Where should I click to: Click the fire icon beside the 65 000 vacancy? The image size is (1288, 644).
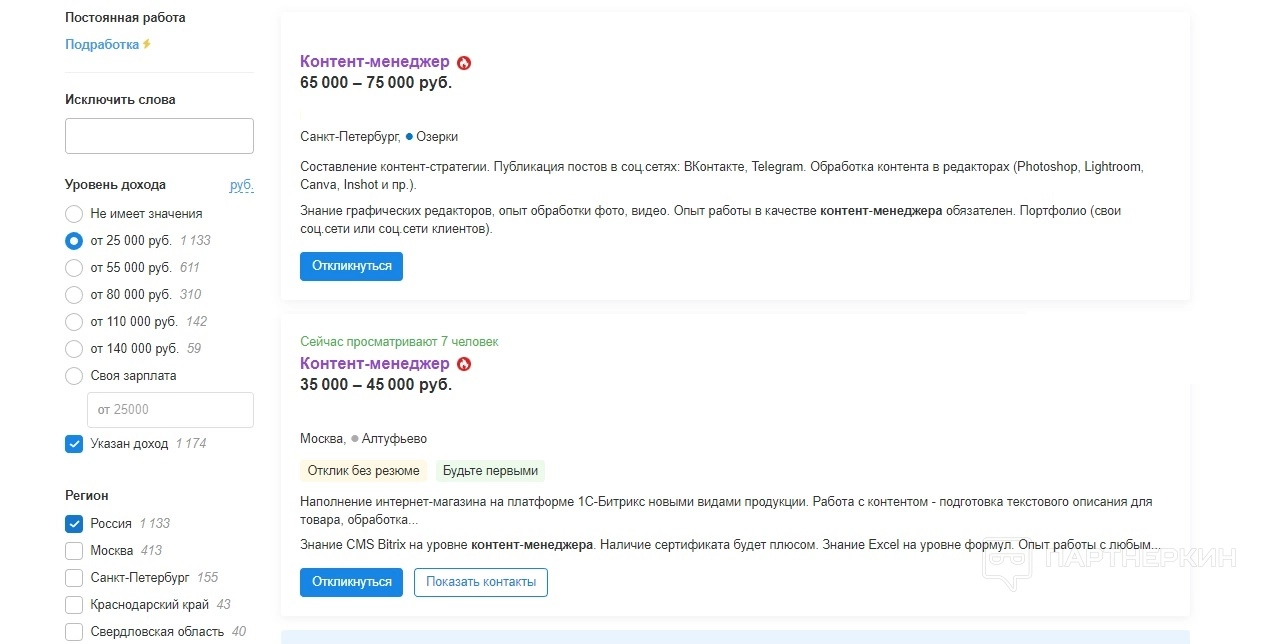[x=464, y=62]
